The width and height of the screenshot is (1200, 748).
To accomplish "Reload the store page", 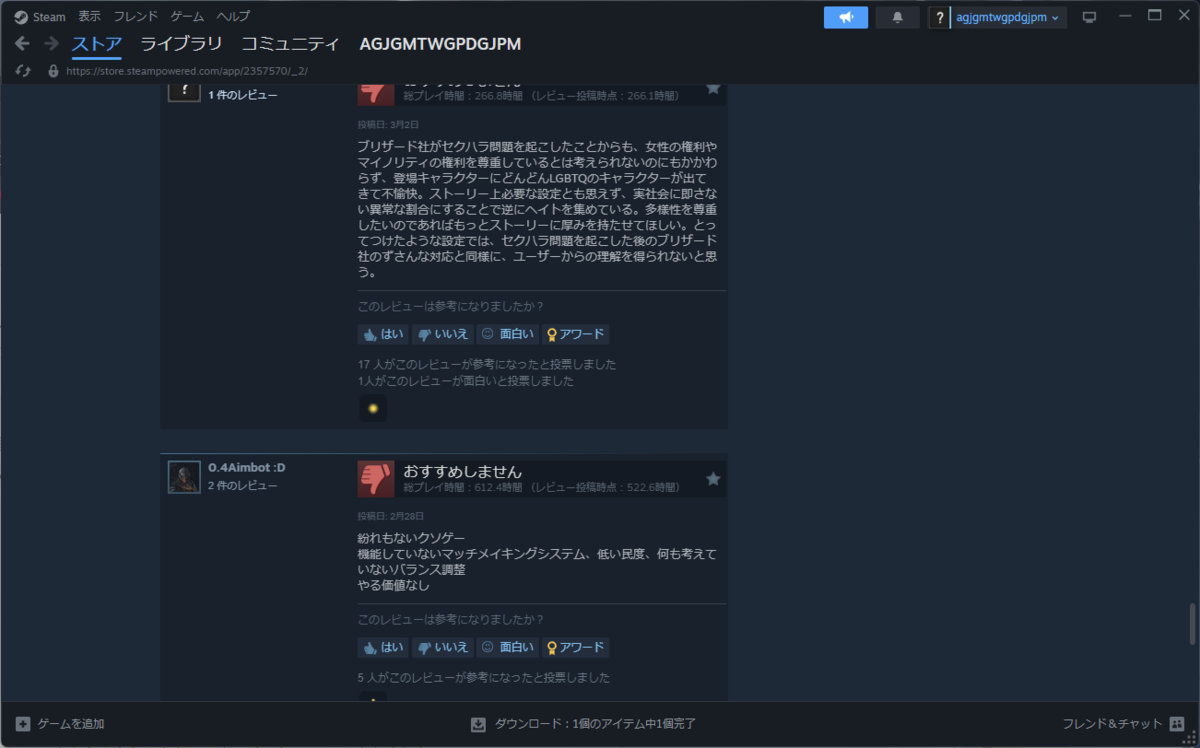I will click(x=24, y=71).
